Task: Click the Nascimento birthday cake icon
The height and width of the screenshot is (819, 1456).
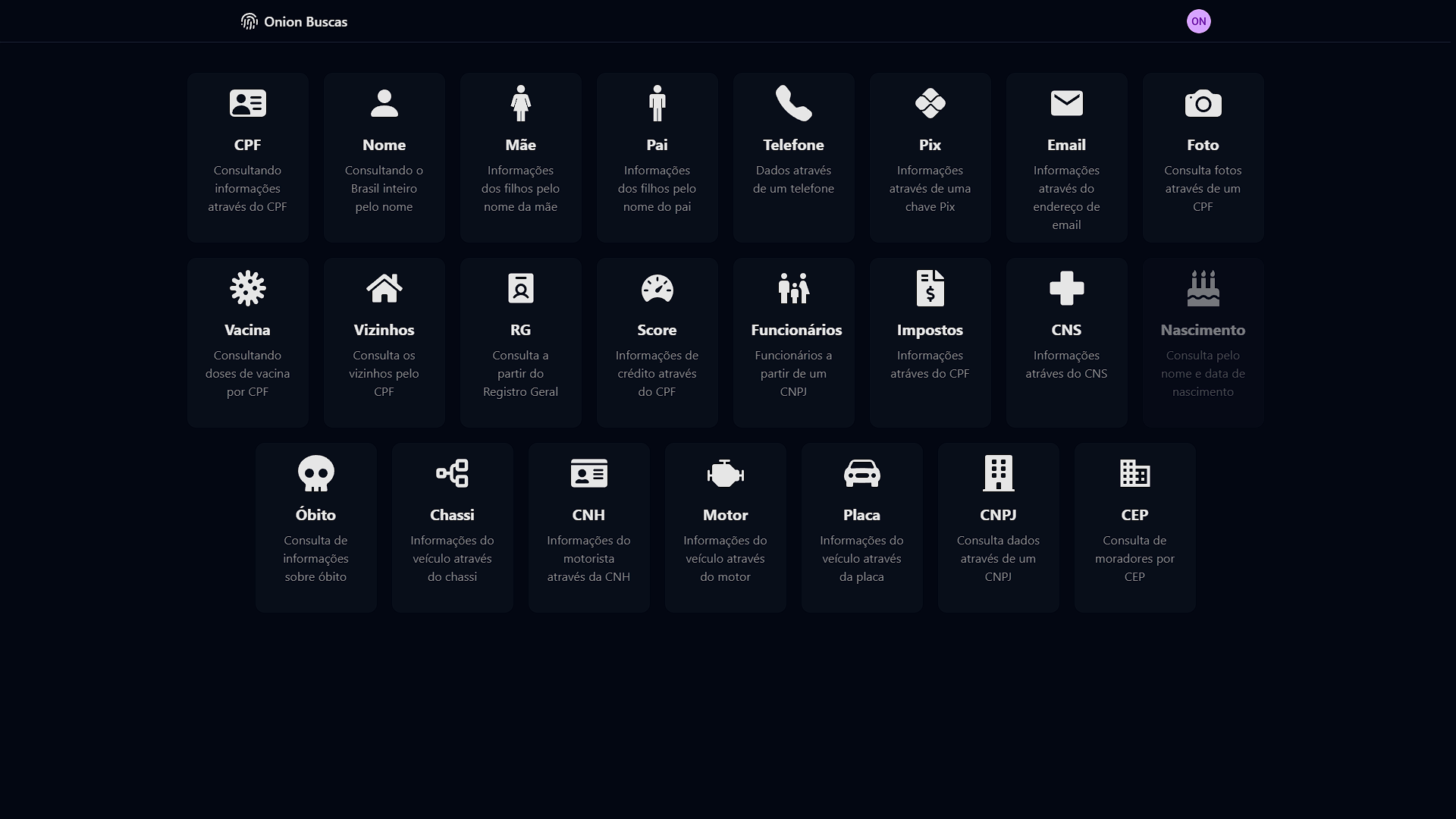Action: 1203,288
